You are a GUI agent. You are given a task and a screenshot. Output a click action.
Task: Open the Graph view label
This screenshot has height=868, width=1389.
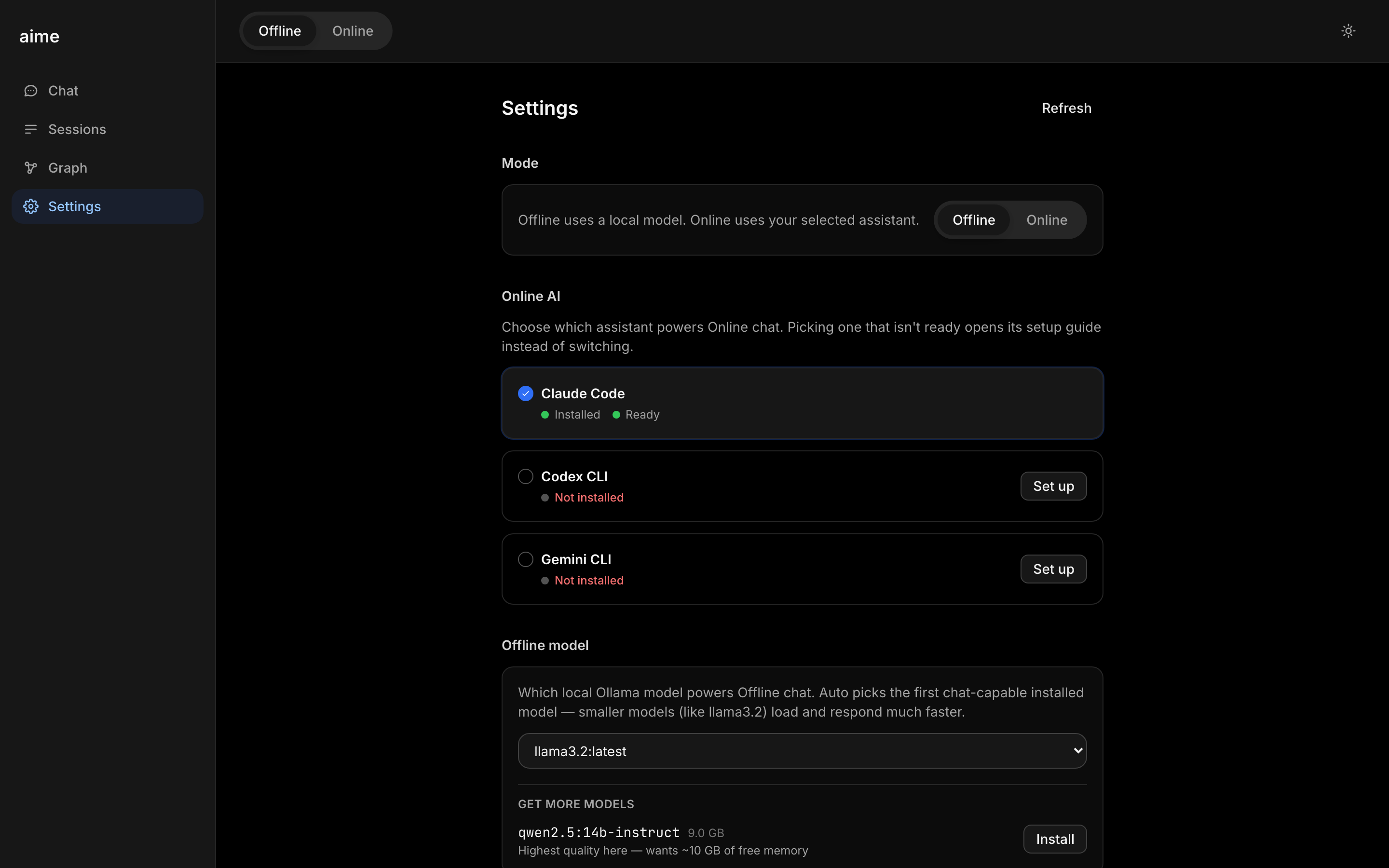68,168
